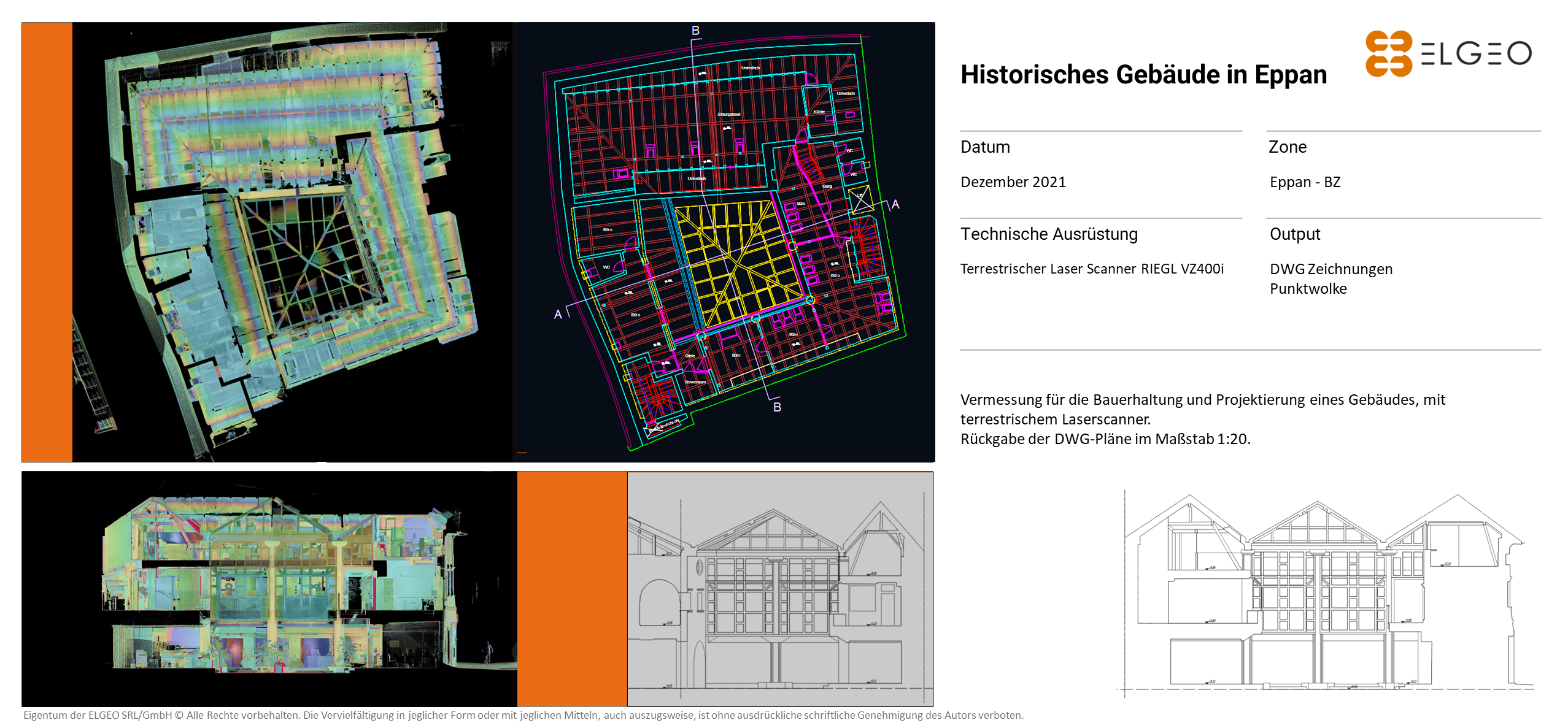Screen dimensions: 1568x728
Task: Open the point cloud plan view image
Action: (292, 242)
